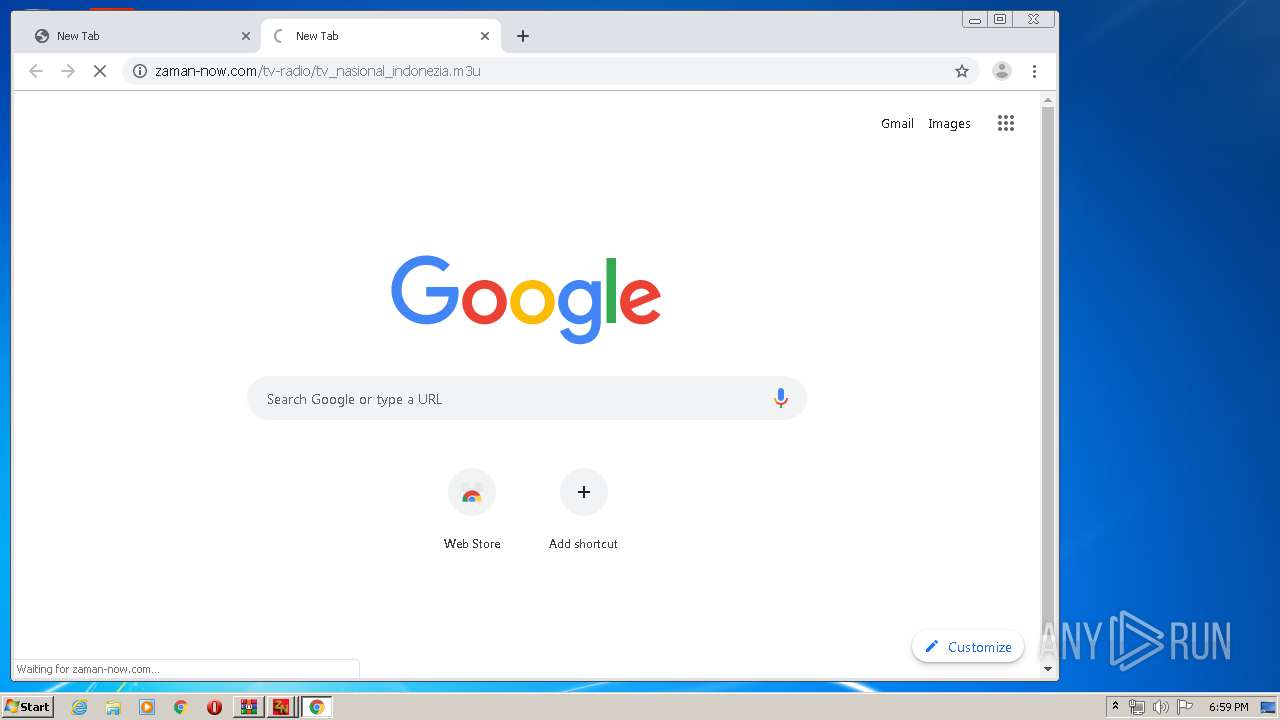Open the volume speaker tray icon
The height and width of the screenshot is (720, 1280).
coord(1161,707)
